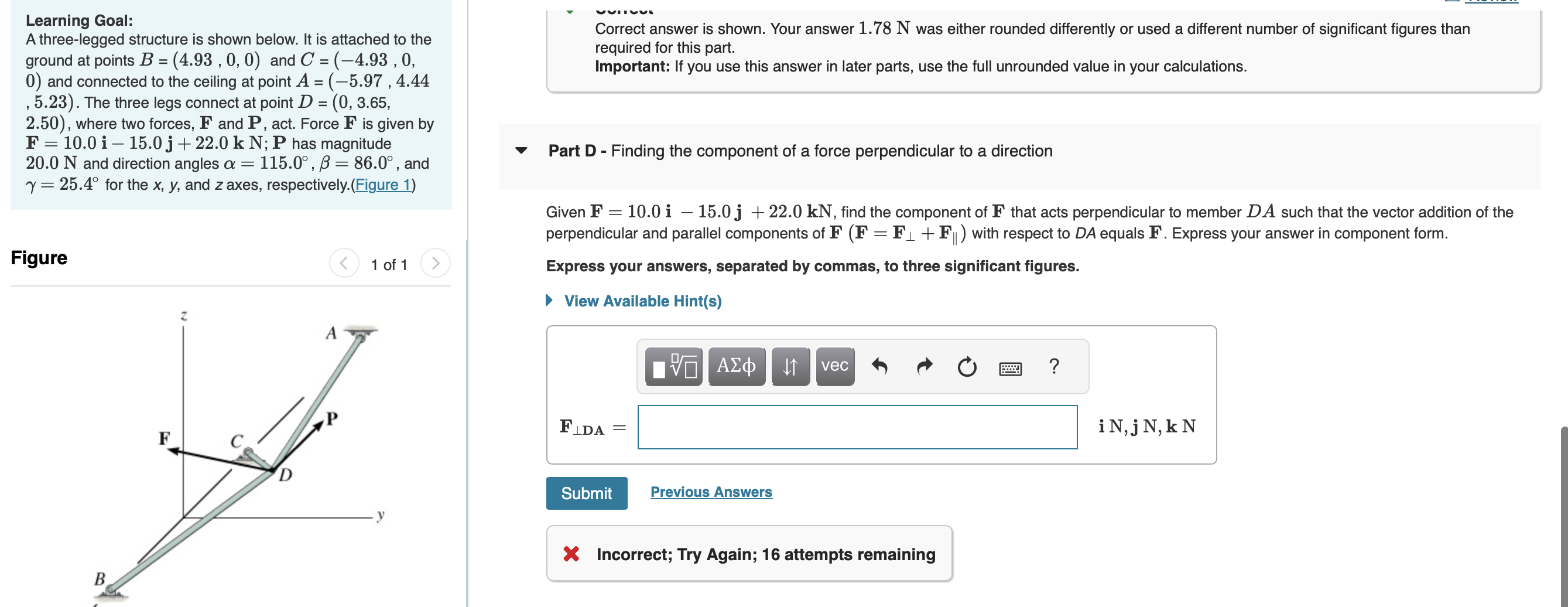Undo the last answer entry
1568x607 pixels.
(x=881, y=366)
